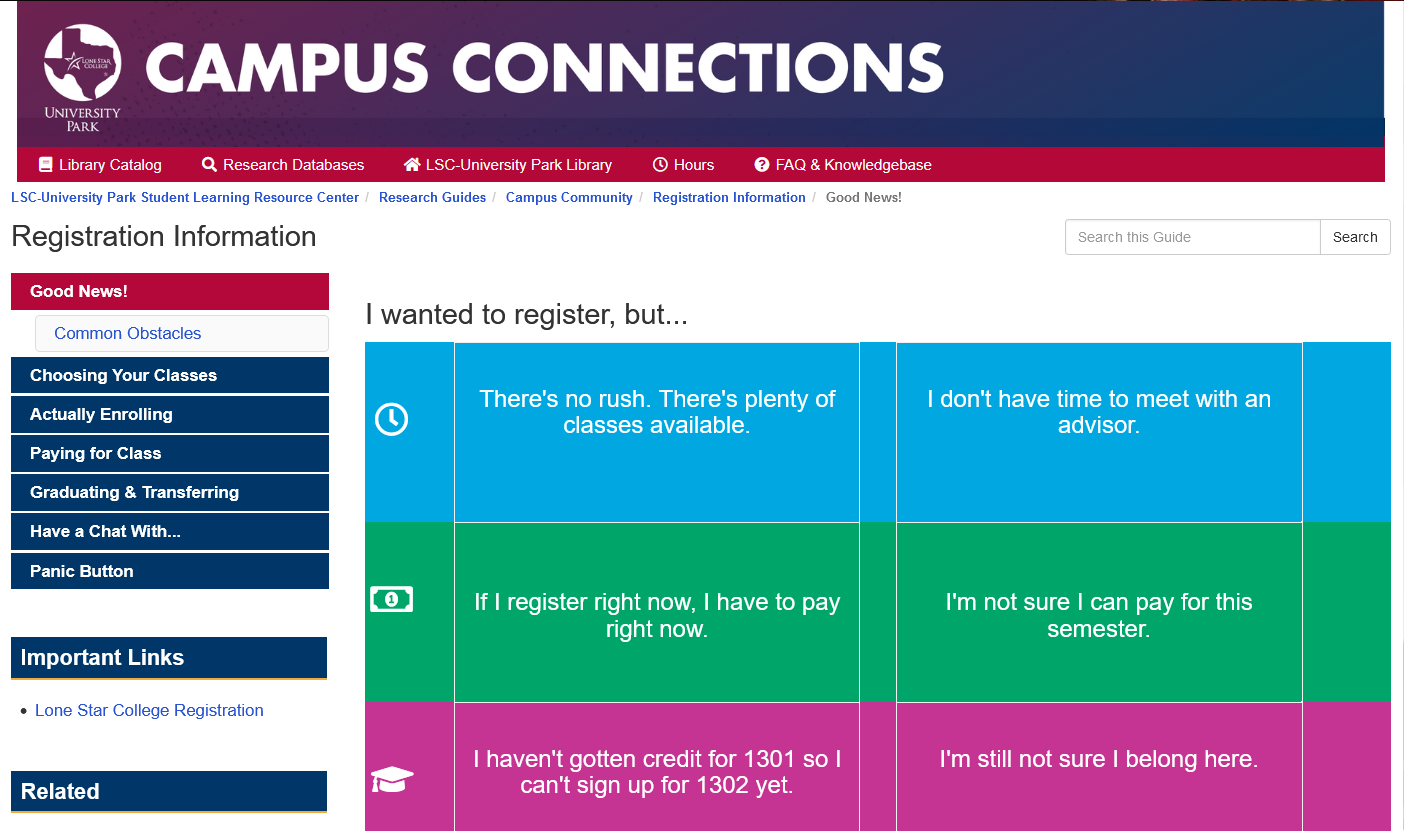Viewport: 1404px width, 831px height.
Task: Select the "I don't have time to meet with an advisor" tile
Action: point(1099,432)
